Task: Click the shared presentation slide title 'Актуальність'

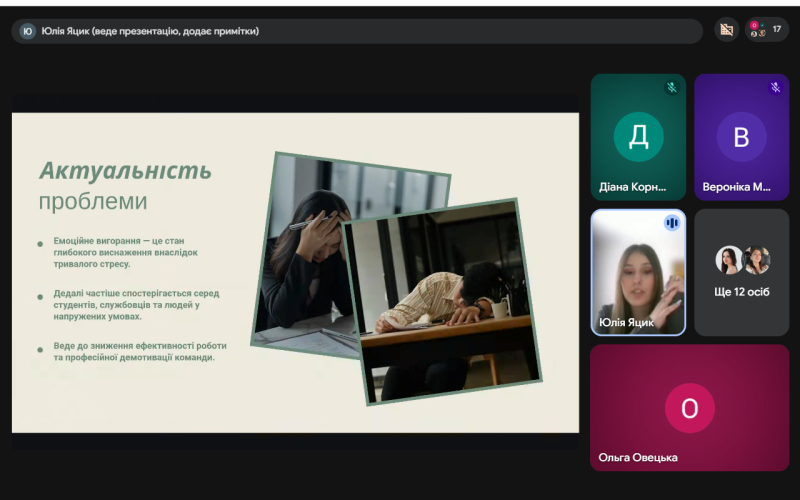Action: pos(125,169)
